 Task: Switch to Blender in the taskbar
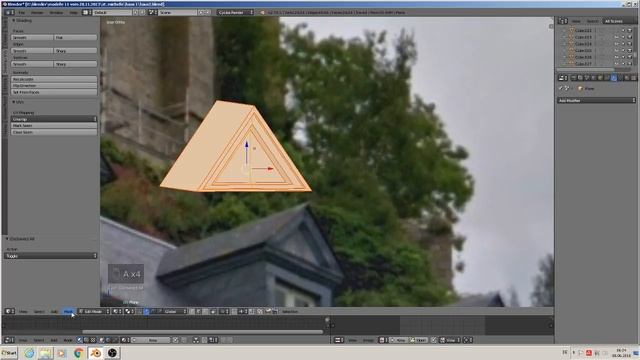(96, 353)
